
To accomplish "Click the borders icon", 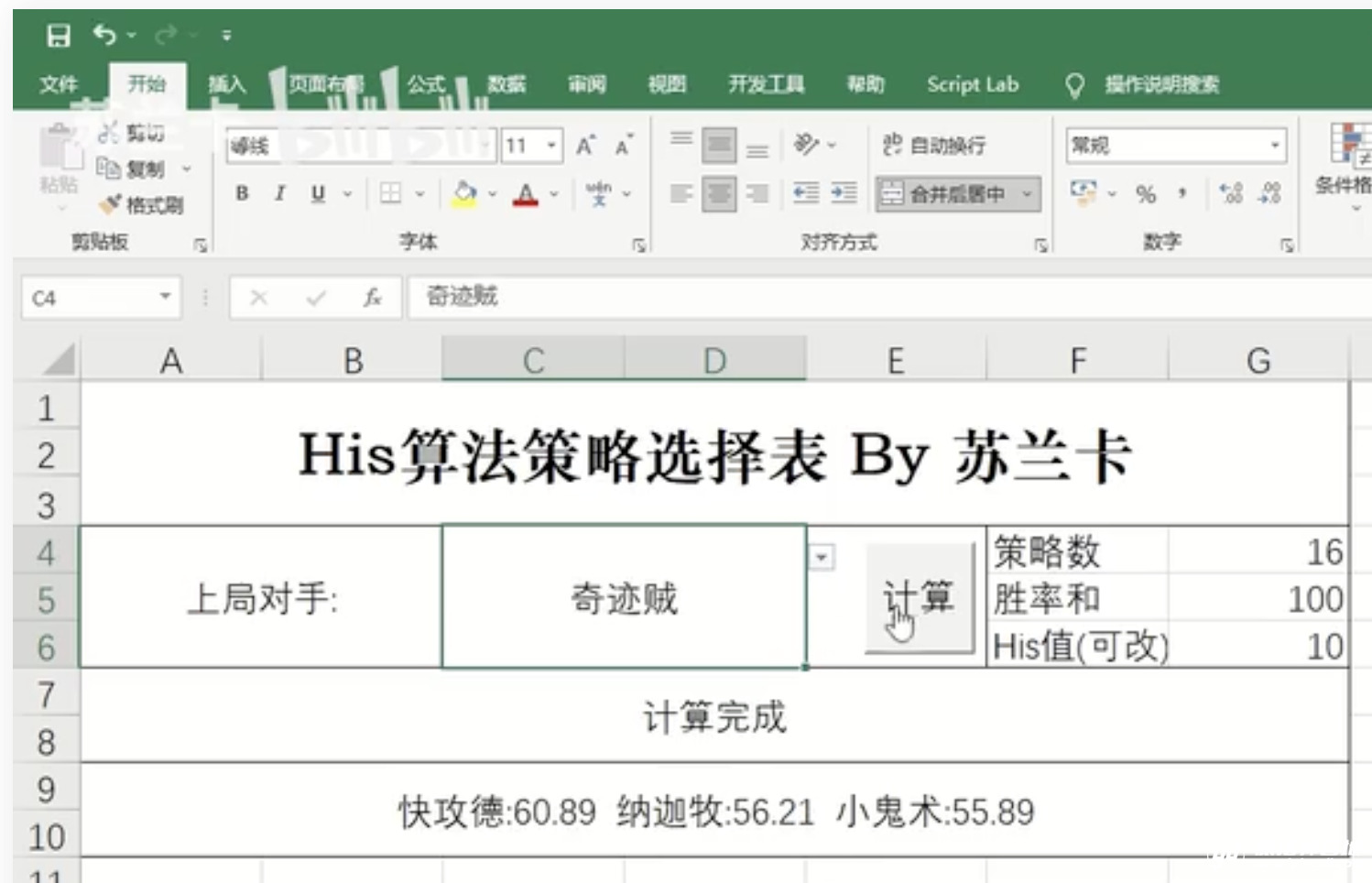I will [391, 193].
